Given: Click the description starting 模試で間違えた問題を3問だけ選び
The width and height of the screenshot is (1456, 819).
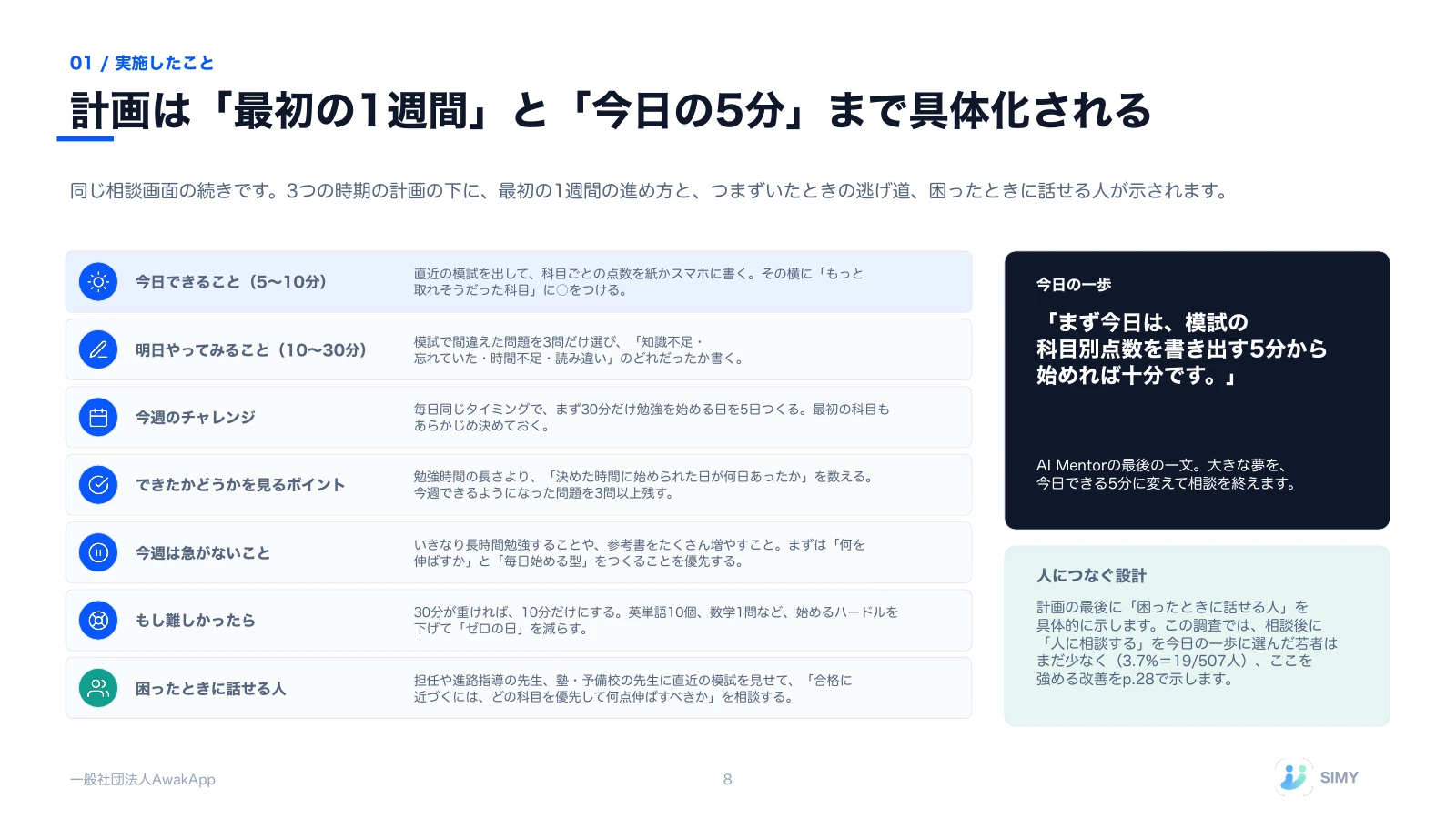Looking at the screenshot, I should pyautogui.click(x=580, y=350).
